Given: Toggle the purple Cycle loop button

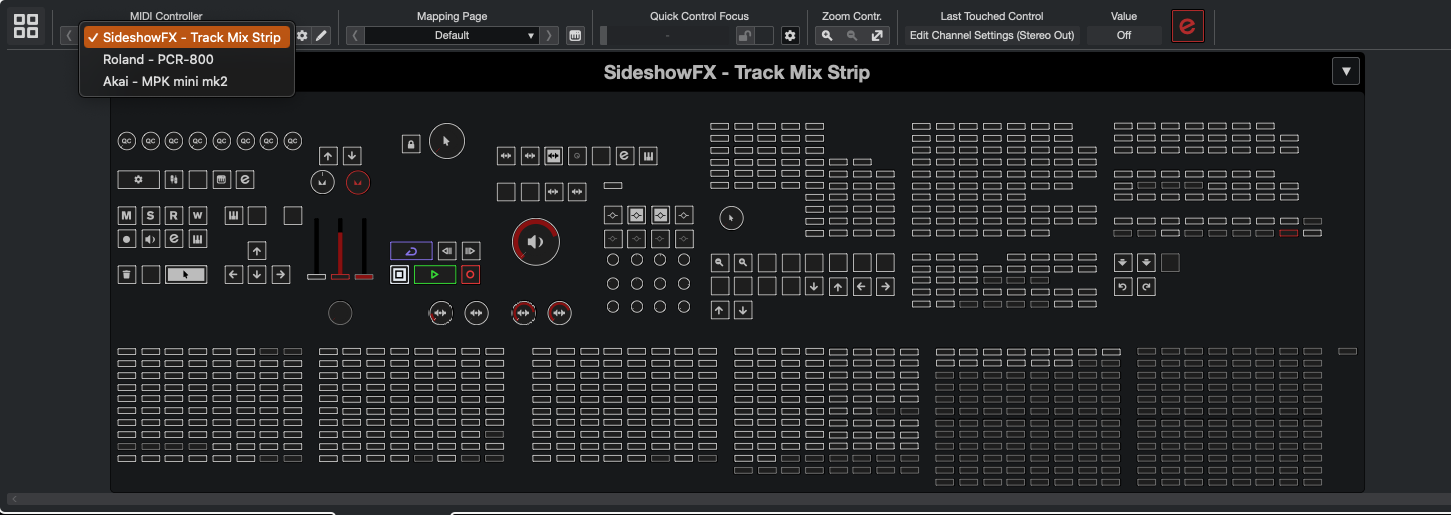Looking at the screenshot, I should (411, 251).
